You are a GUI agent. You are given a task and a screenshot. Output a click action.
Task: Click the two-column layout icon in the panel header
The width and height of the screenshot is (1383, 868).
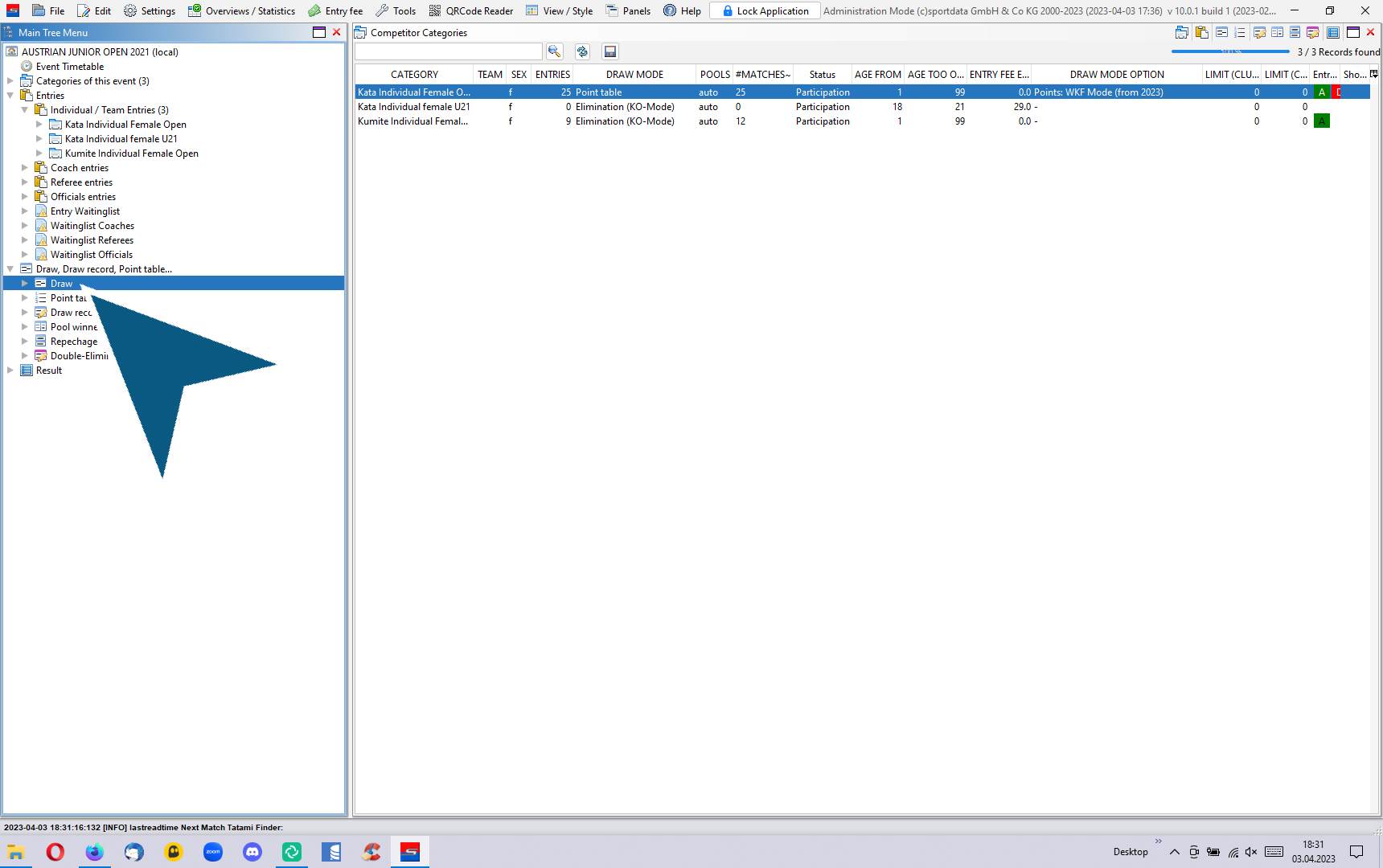coord(1277,32)
